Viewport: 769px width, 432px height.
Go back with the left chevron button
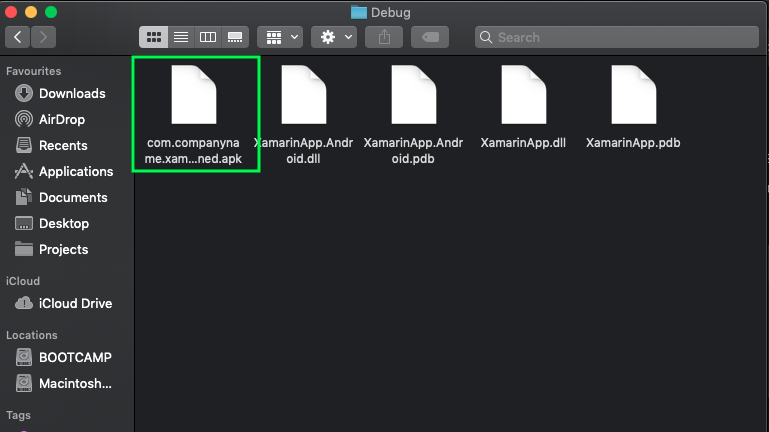18,37
